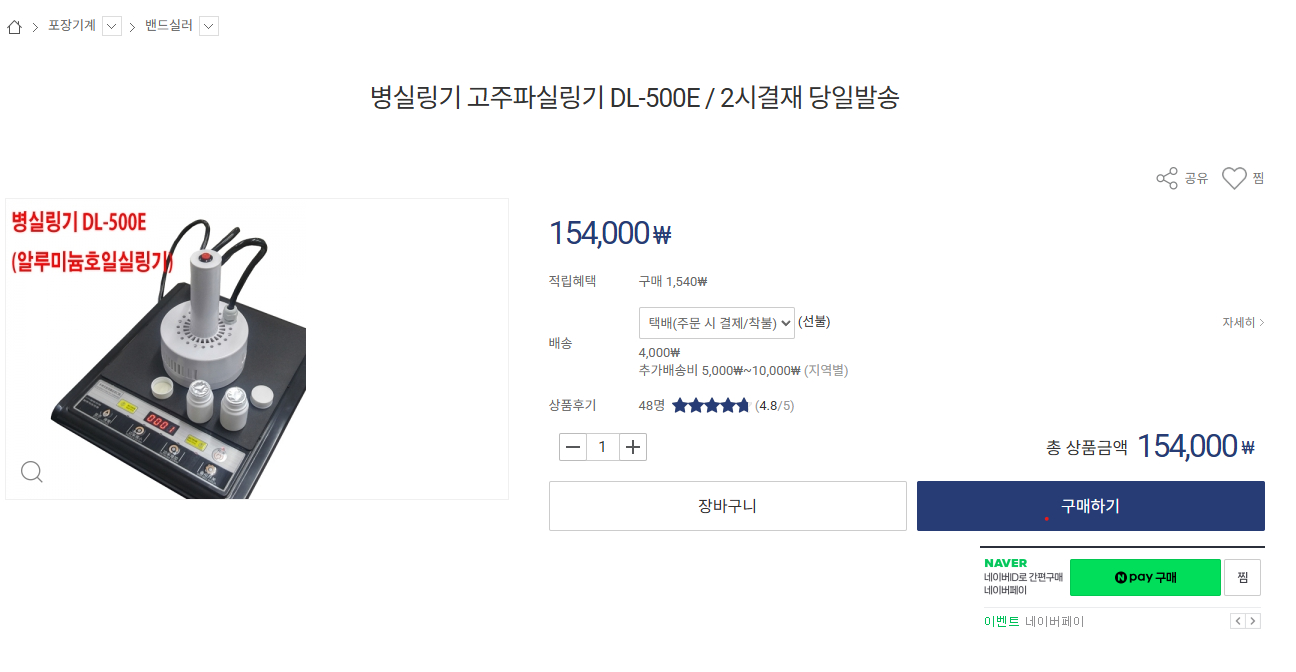Click the 밴드실러 breadcrumb label
1296x672 pixels.
(168, 27)
